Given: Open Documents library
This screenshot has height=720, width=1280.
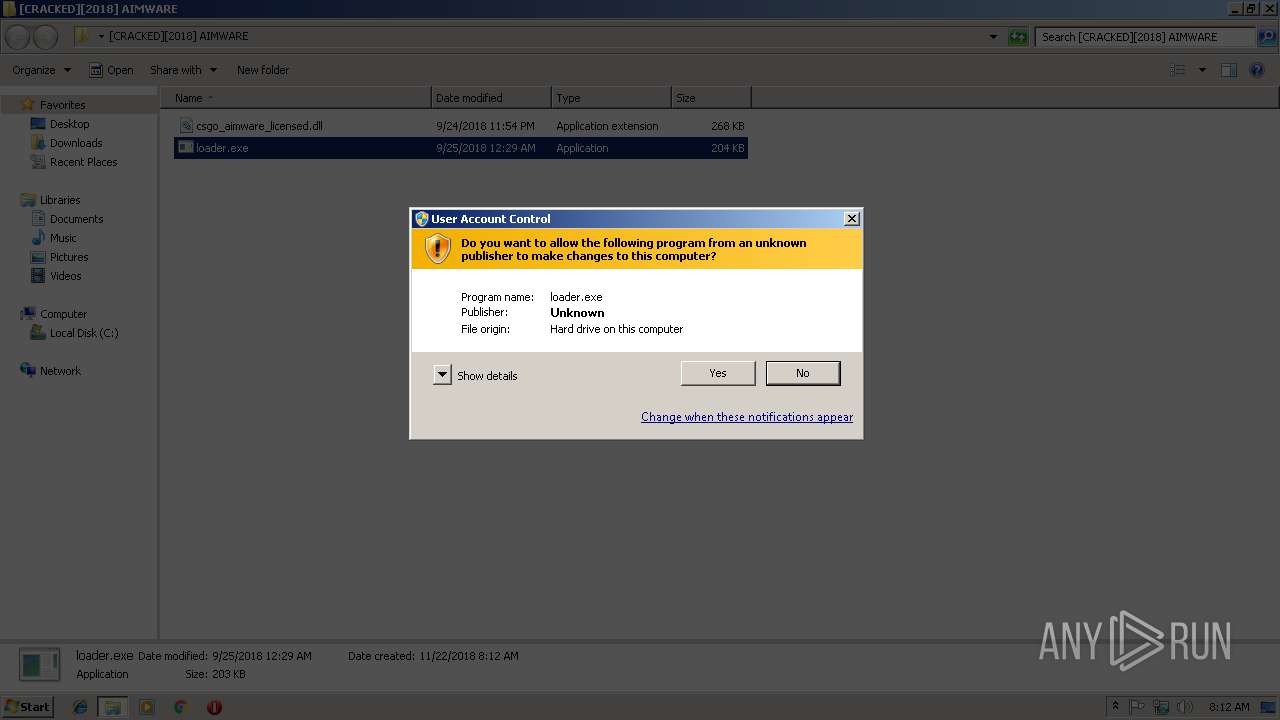Looking at the screenshot, I should [76, 219].
